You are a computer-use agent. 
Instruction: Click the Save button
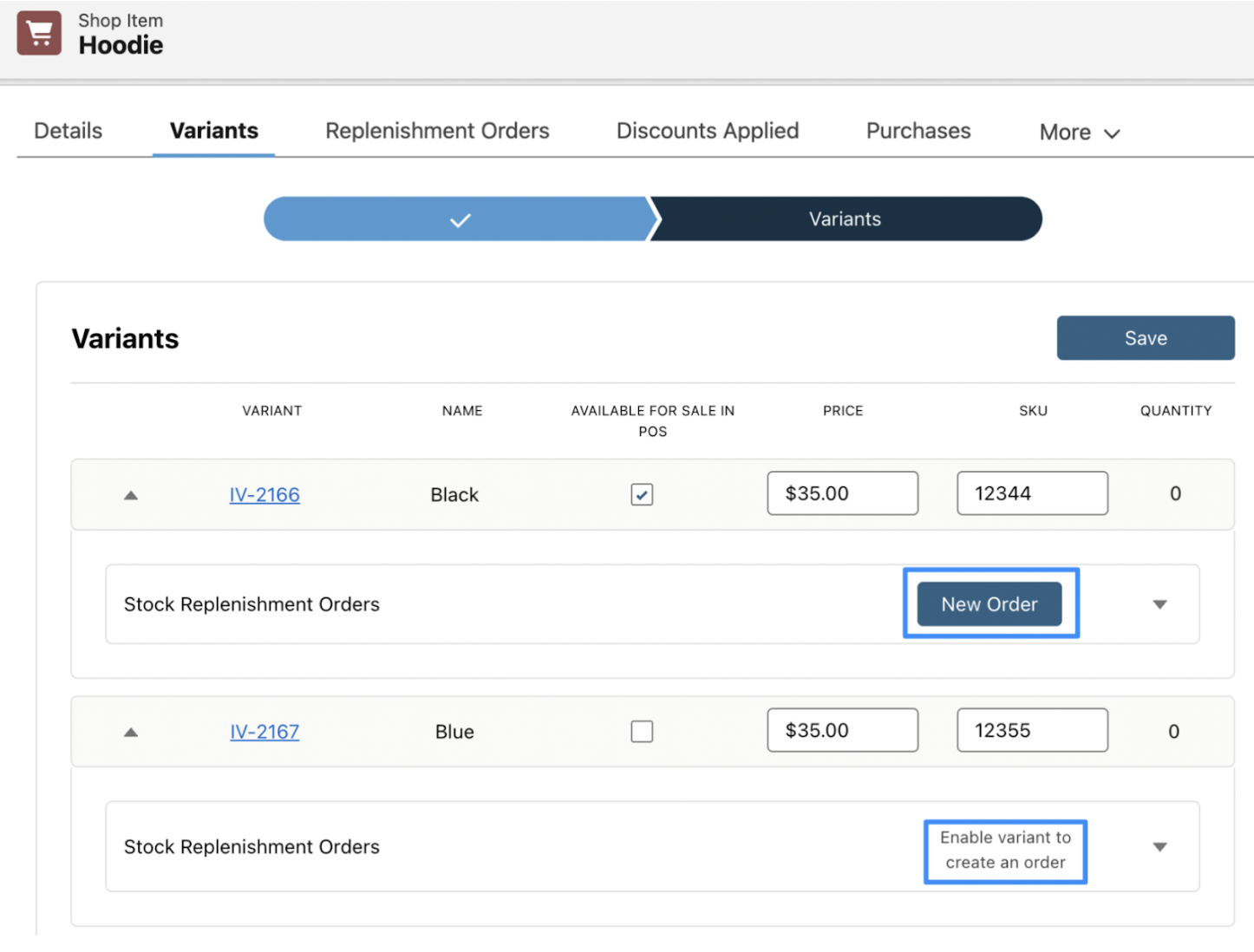1145,337
